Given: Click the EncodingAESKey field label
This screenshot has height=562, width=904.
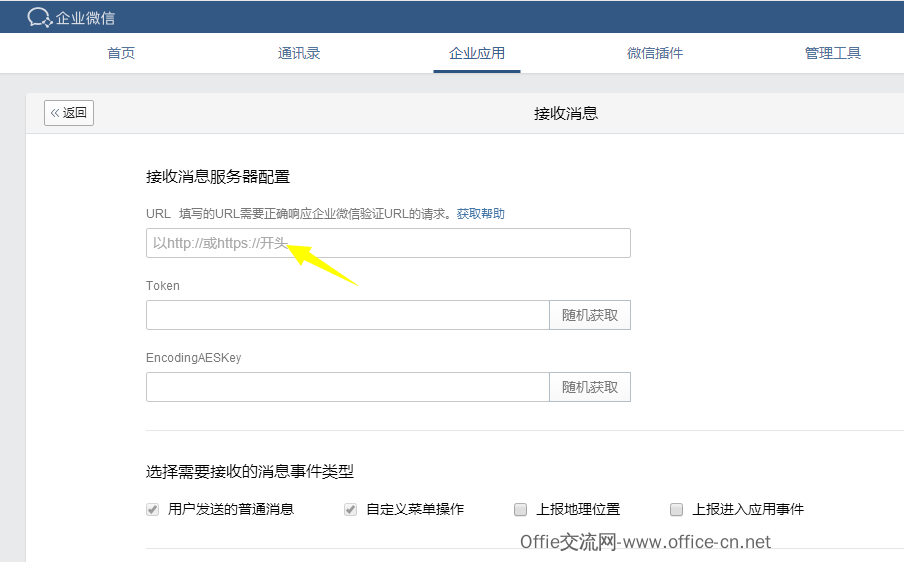Looking at the screenshot, I should [x=194, y=358].
